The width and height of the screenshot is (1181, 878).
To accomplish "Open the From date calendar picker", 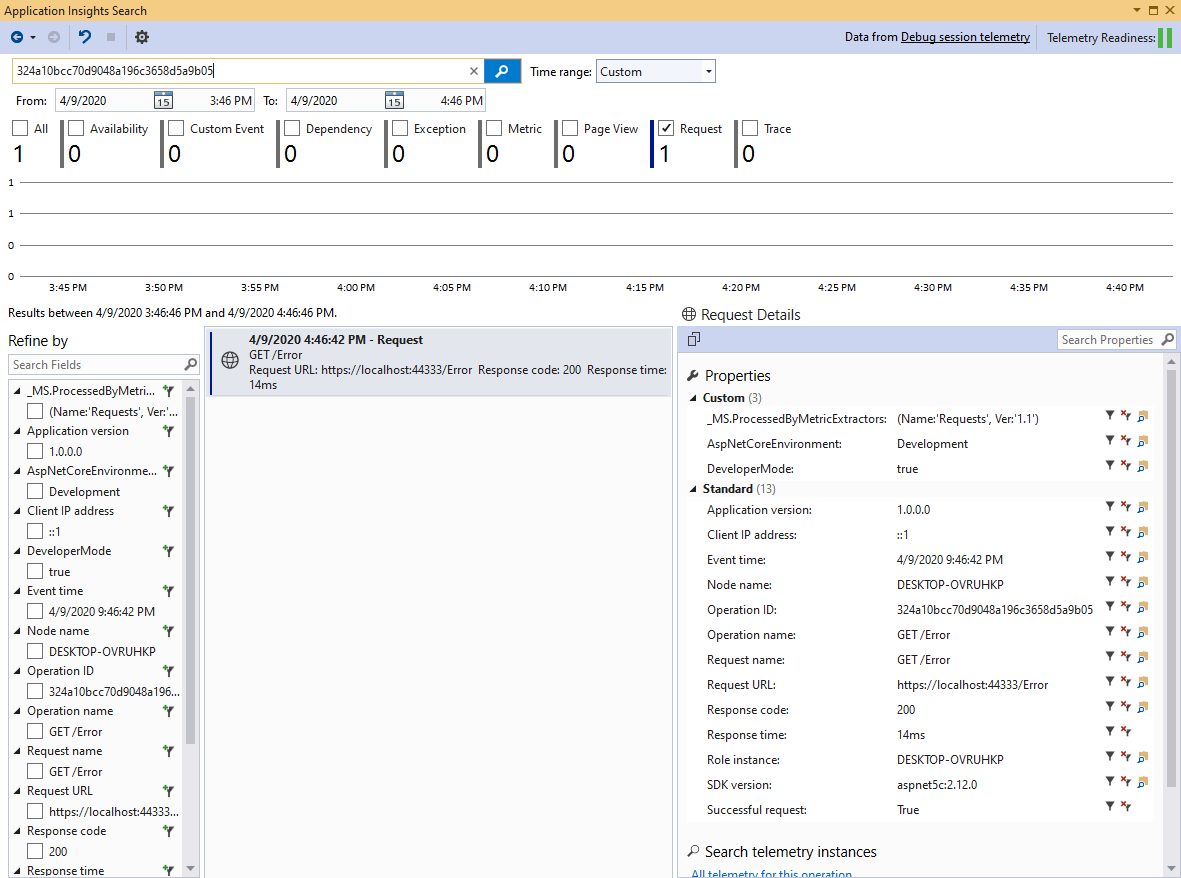I will [x=163, y=100].
